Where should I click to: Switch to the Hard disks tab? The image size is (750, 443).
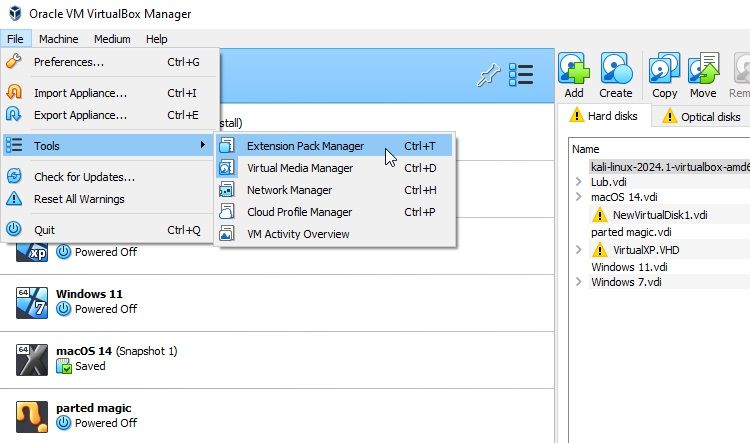[x=603, y=116]
